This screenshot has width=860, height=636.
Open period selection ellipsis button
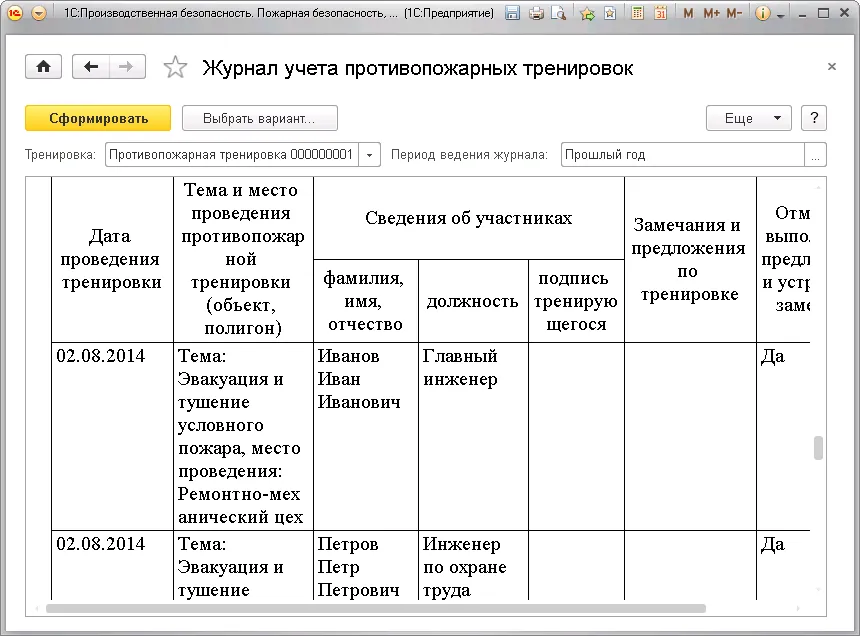point(816,155)
